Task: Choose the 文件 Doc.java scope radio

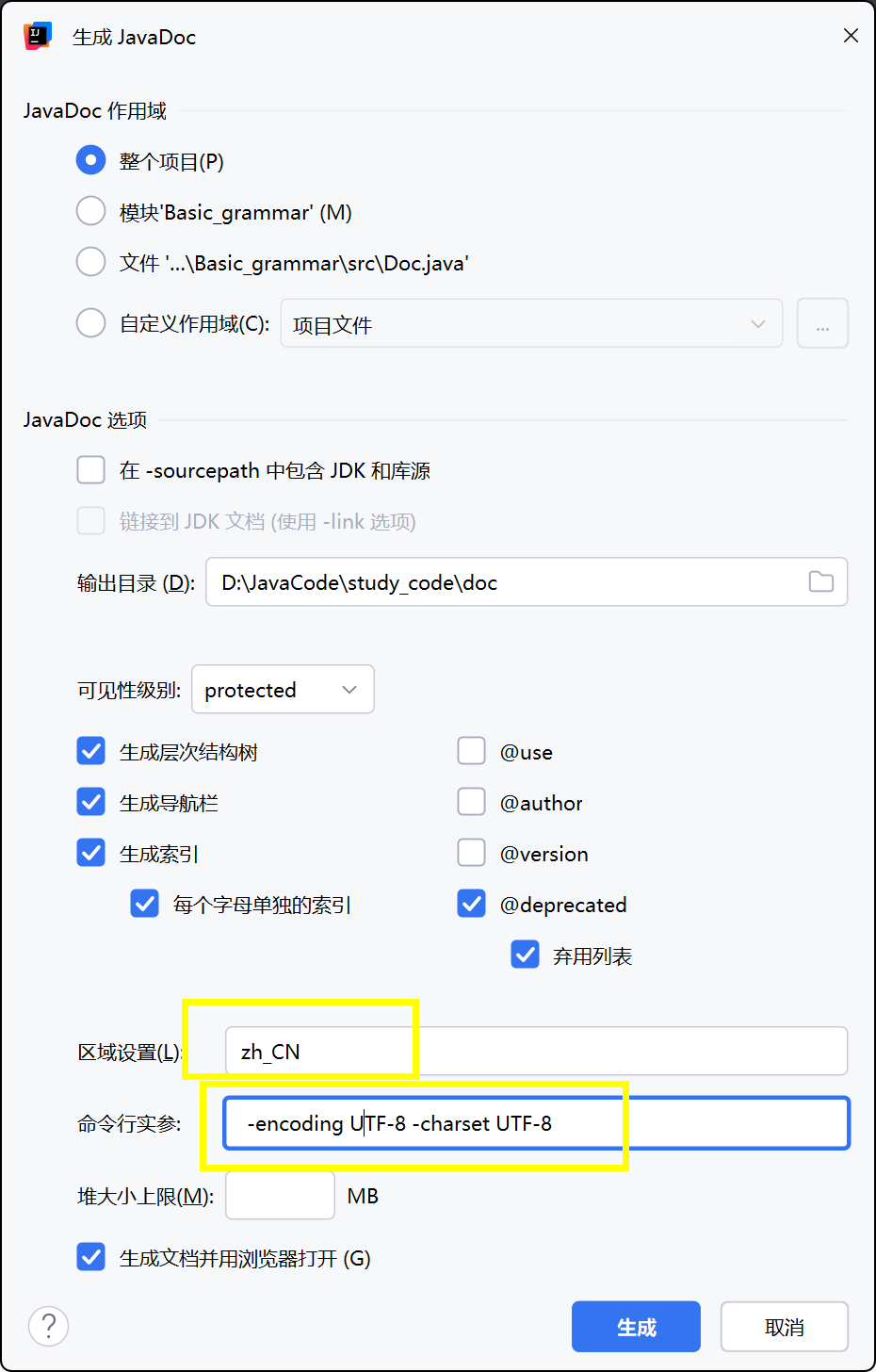Action: 90,262
